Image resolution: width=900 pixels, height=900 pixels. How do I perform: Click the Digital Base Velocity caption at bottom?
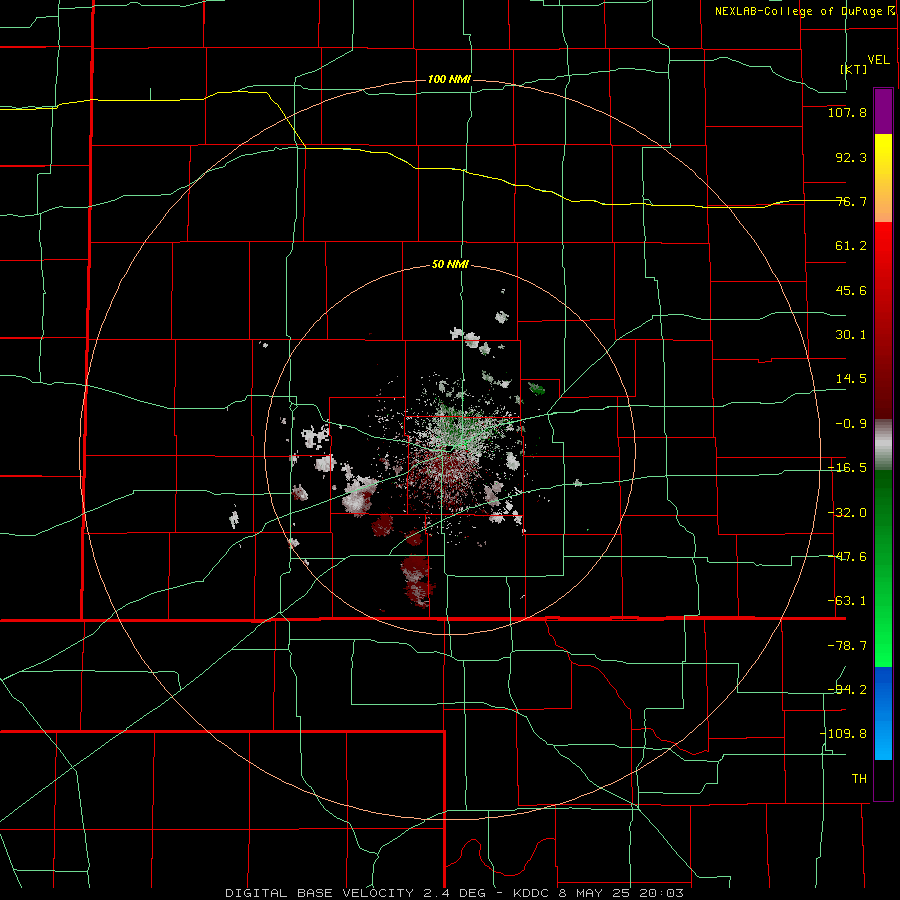(454, 893)
